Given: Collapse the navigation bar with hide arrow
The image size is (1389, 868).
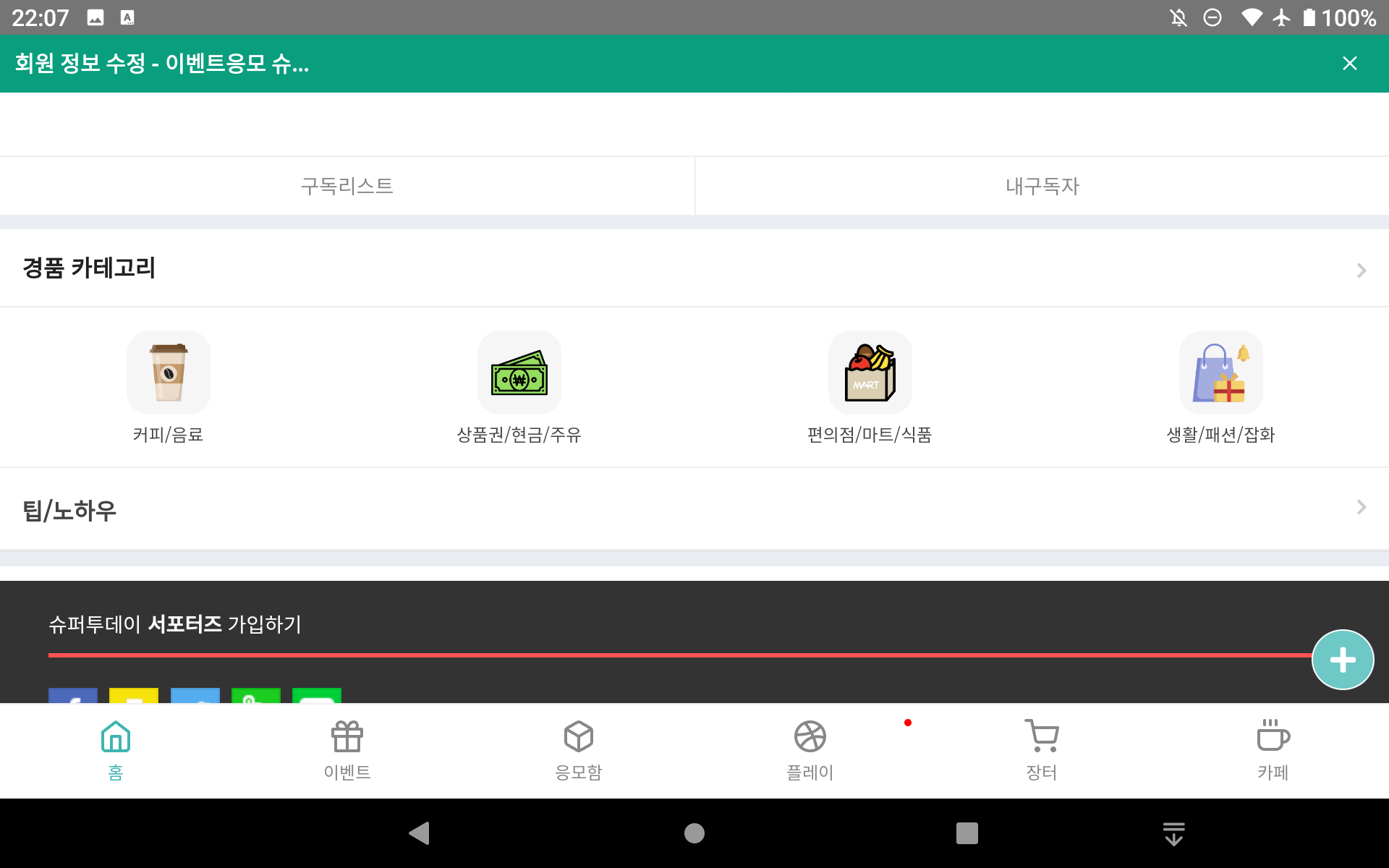Looking at the screenshot, I should 1173,833.
